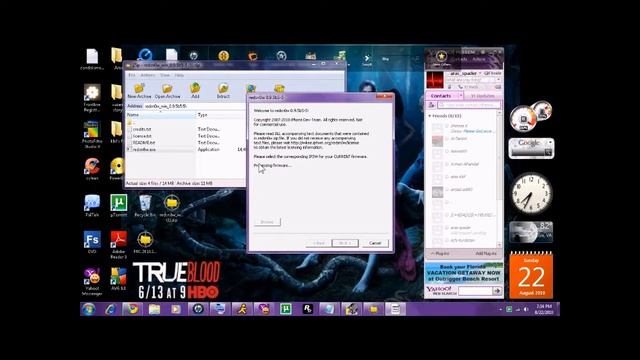Open Yahoo Messenger desktop shortcut

point(92,282)
